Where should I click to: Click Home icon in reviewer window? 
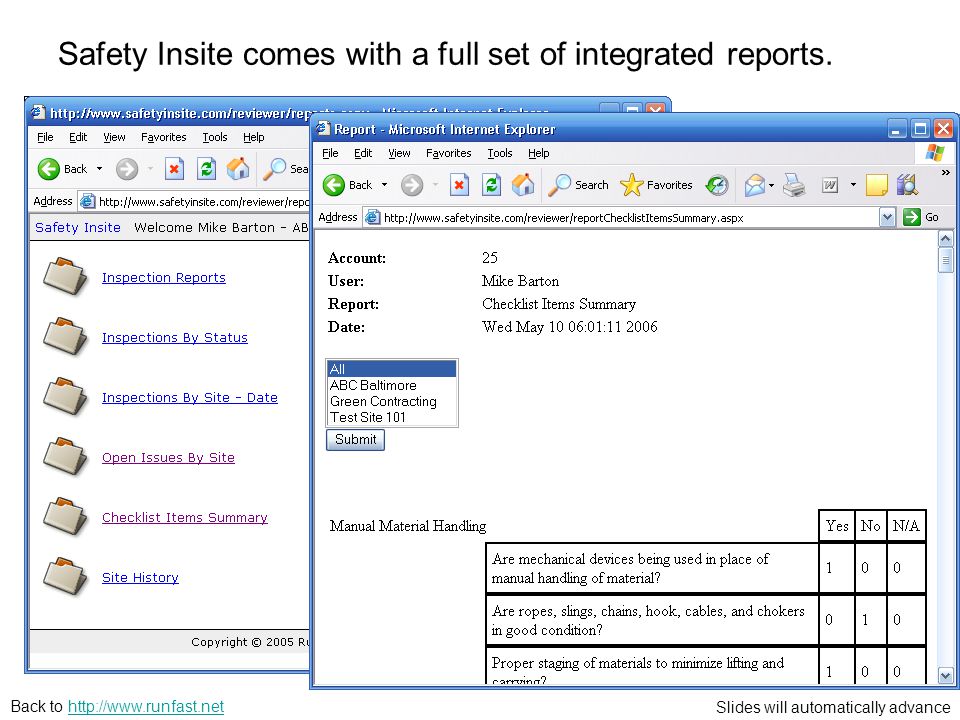point(238,168)
